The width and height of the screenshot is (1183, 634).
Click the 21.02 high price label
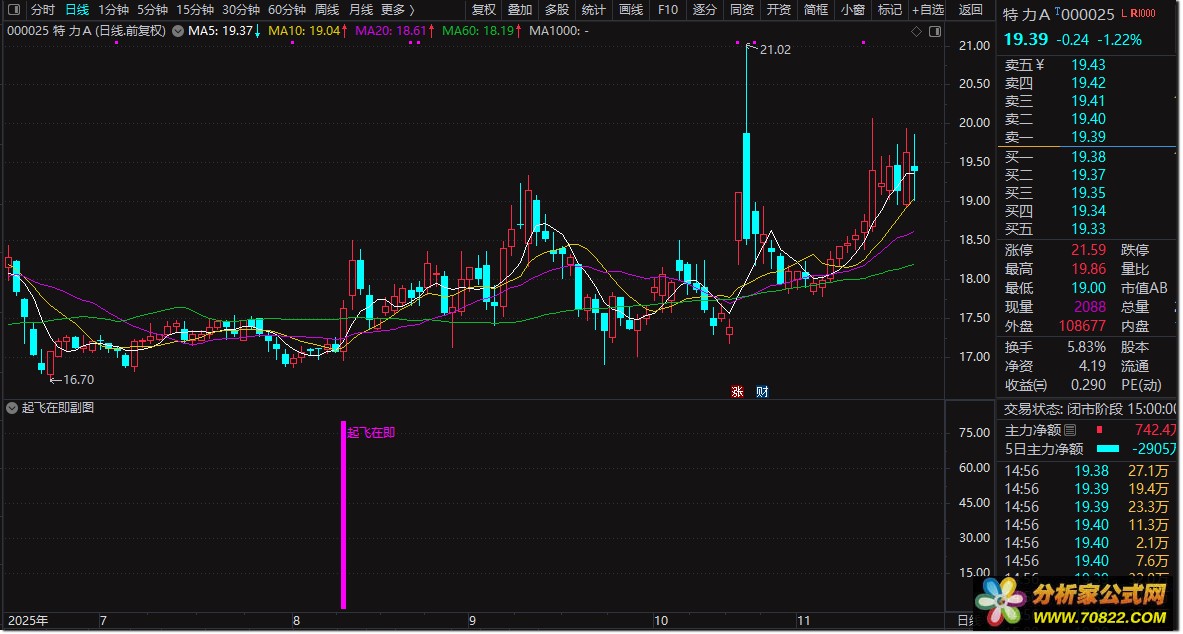click(775, 49)
